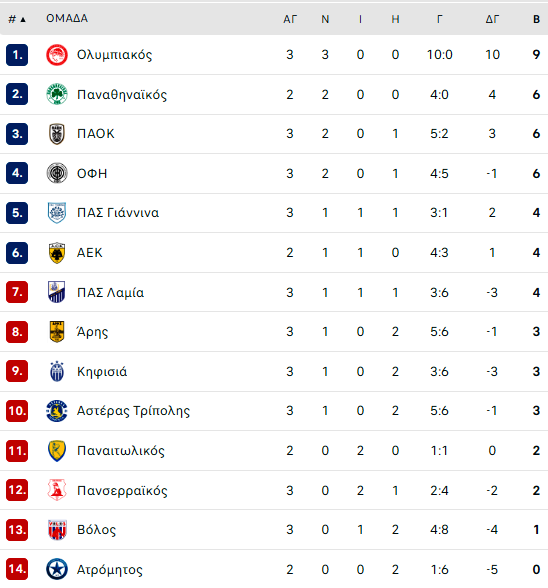Click the Olympiacos club crest
Screen dimensions: 548x588
tap(57, 55)
